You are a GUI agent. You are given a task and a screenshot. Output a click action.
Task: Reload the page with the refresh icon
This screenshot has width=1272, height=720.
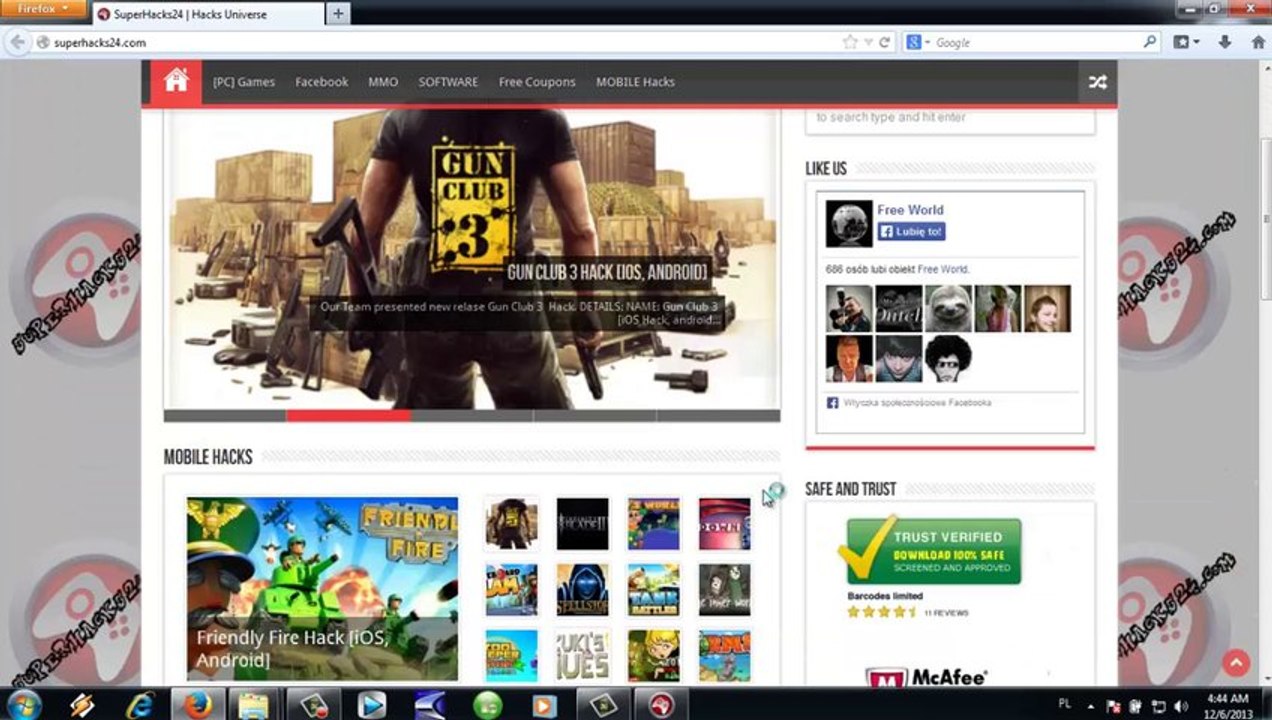(884, 42)
